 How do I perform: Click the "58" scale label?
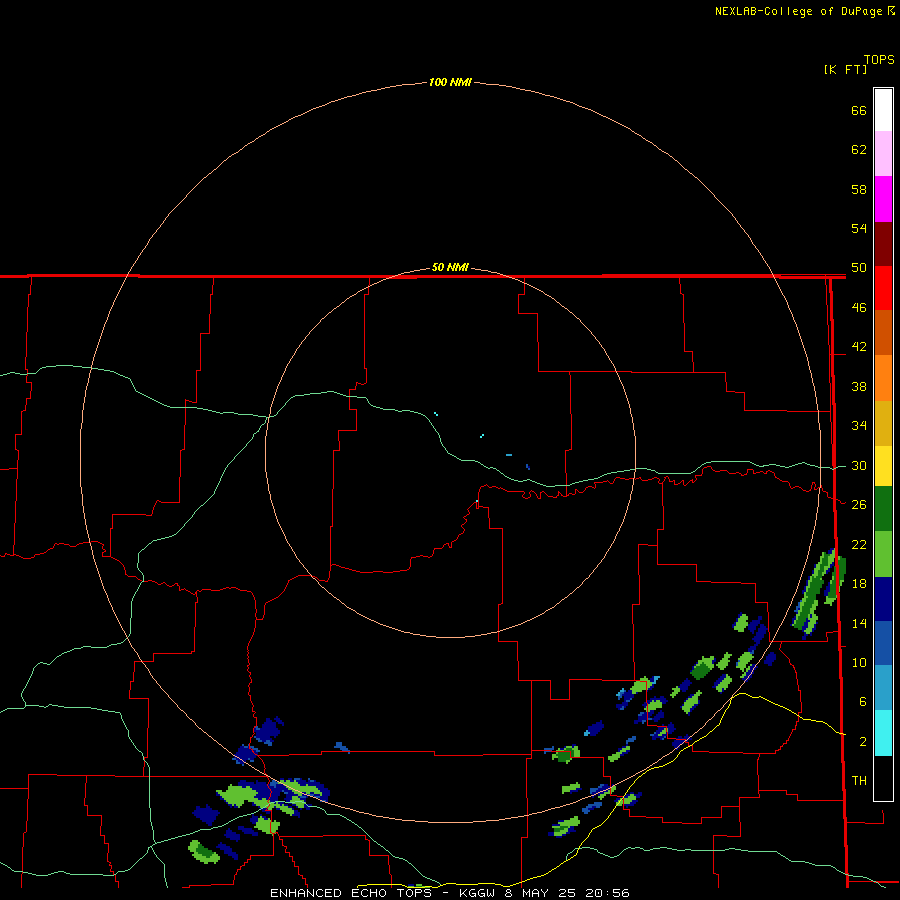[859, 189]
